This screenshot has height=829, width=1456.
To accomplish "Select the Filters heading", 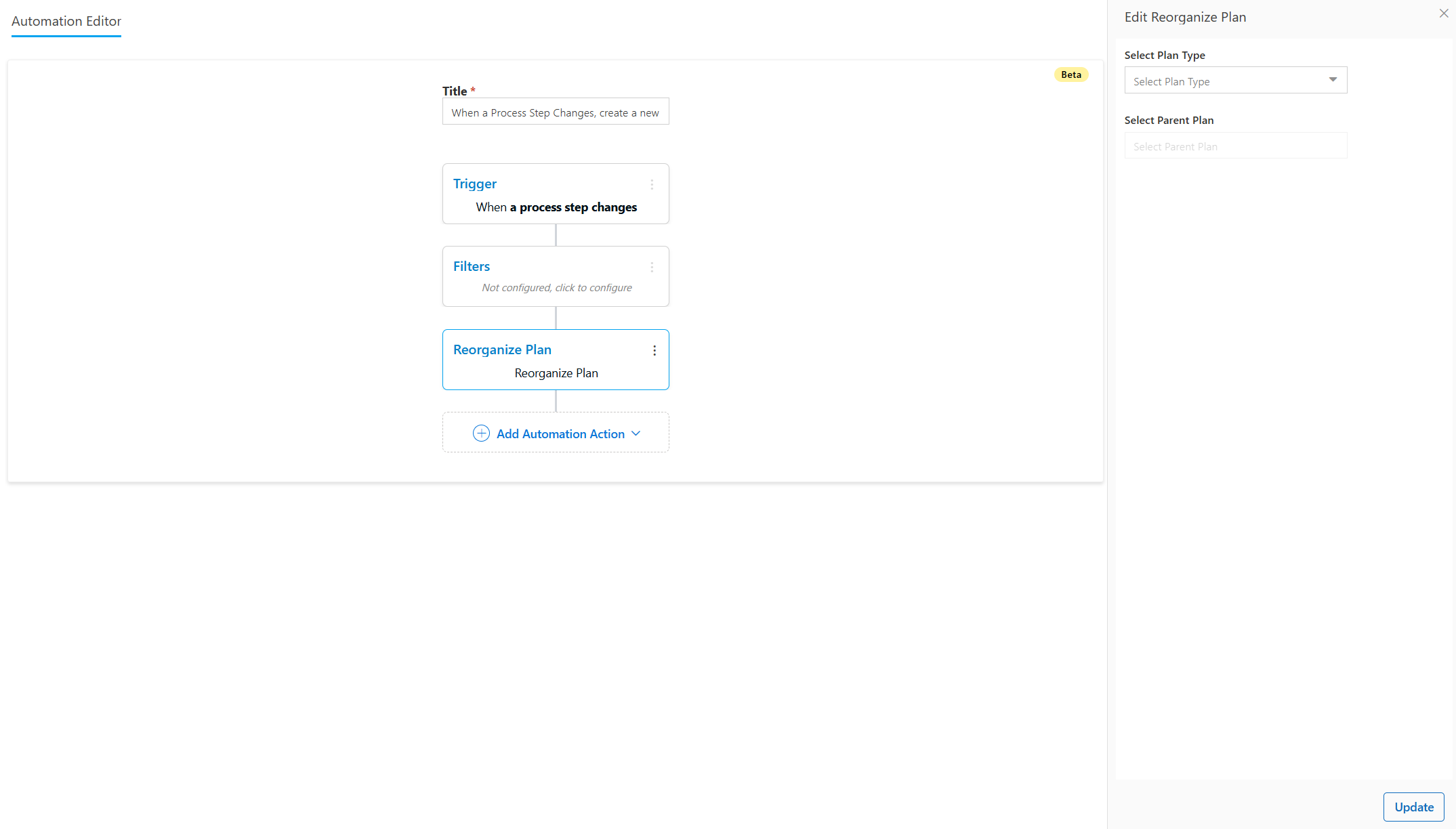I will coord(472,266).
